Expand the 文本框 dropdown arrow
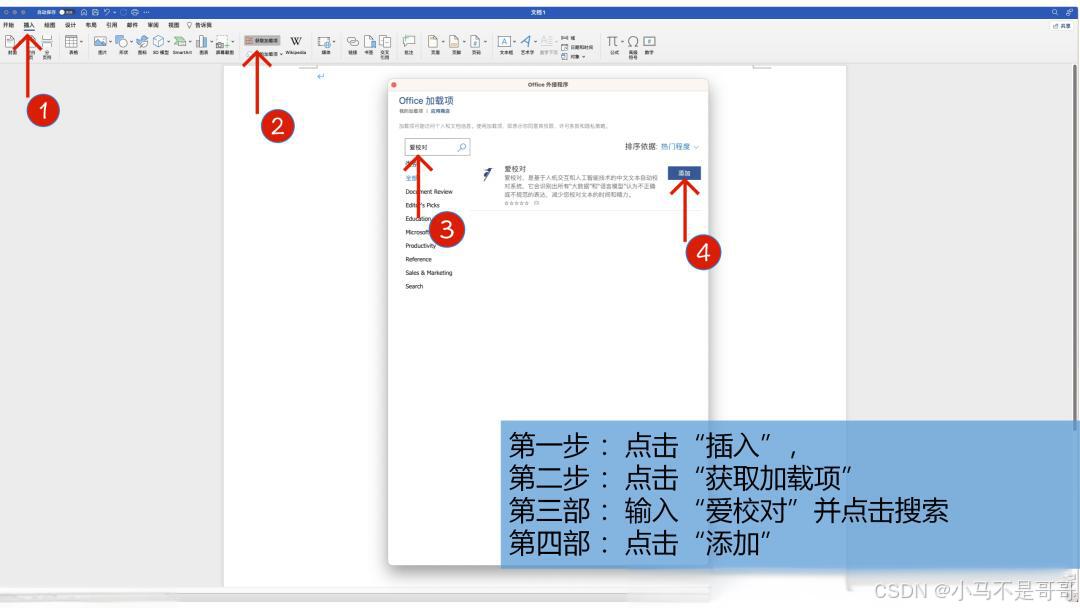The height and width of the screenshot is (608, 1080). point(515,42)
